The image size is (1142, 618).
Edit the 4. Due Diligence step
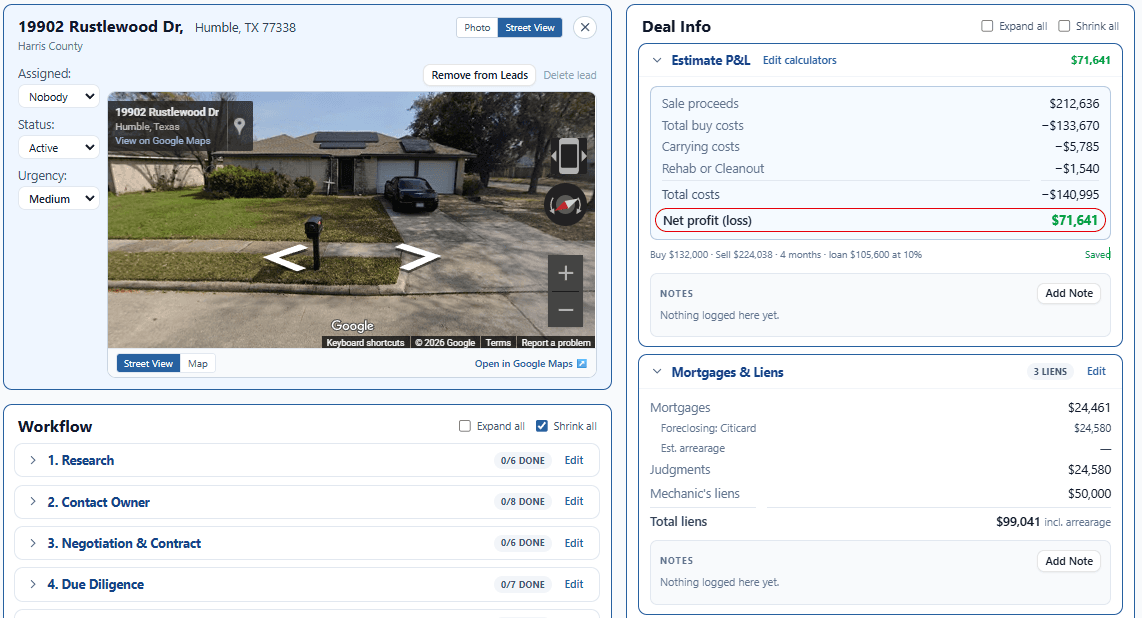[574, 584]
